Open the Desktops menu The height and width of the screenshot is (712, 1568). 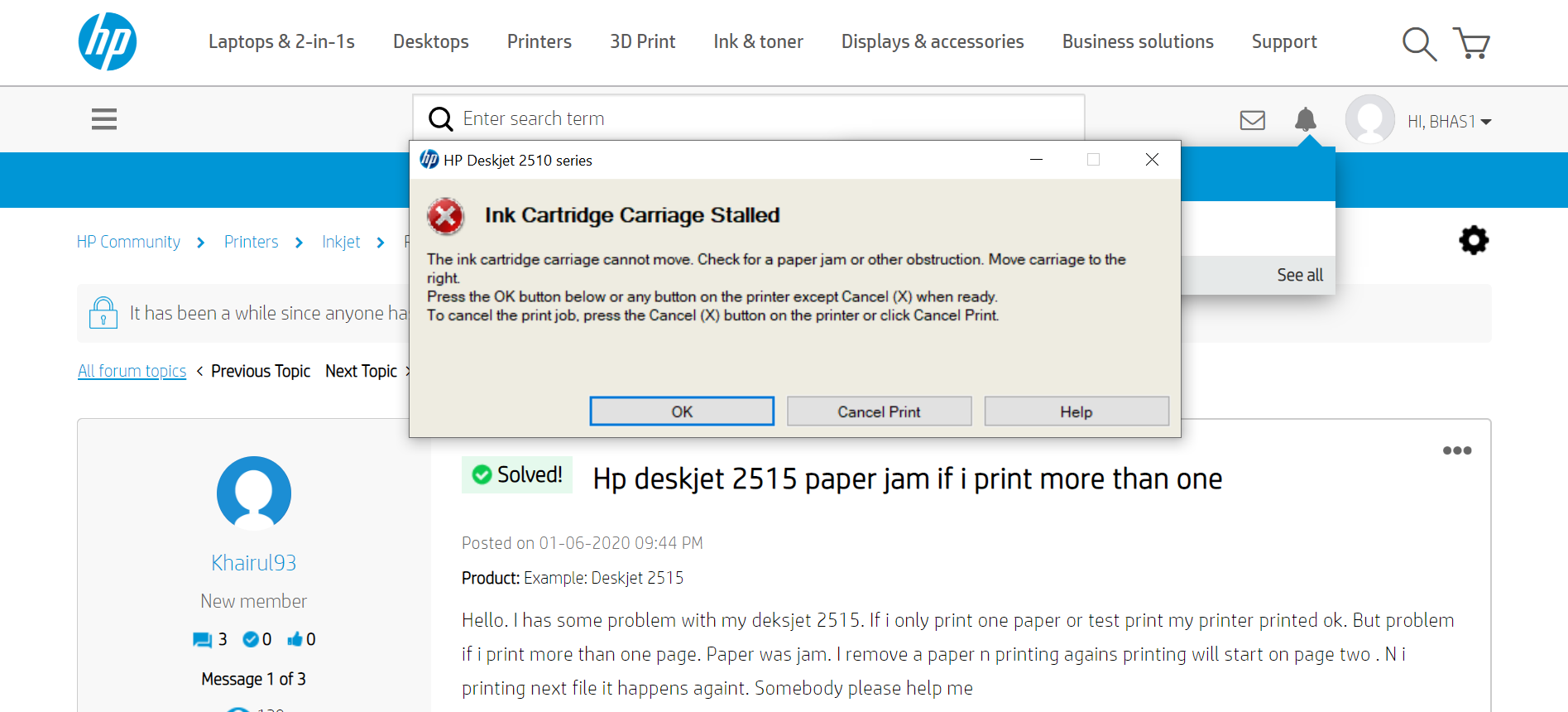pos(431,41)
